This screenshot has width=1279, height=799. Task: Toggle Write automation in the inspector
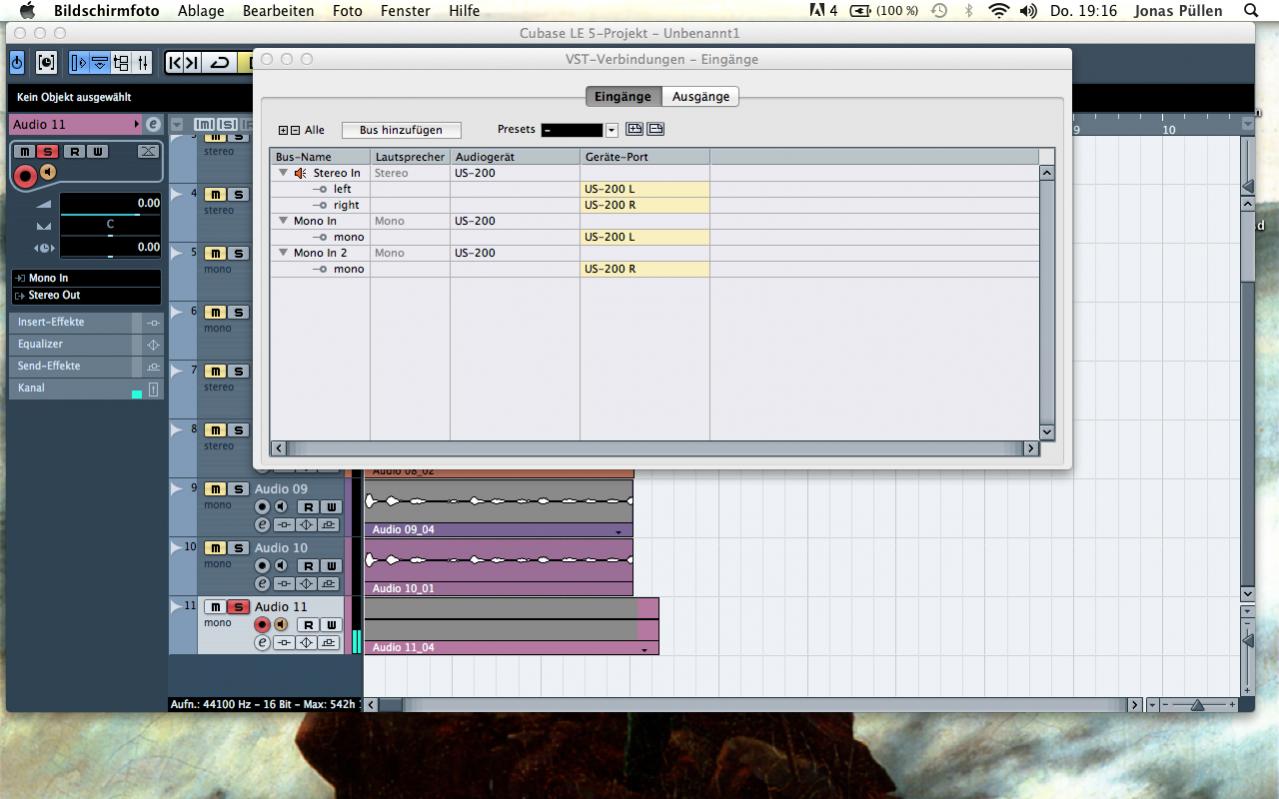(97, 151)
